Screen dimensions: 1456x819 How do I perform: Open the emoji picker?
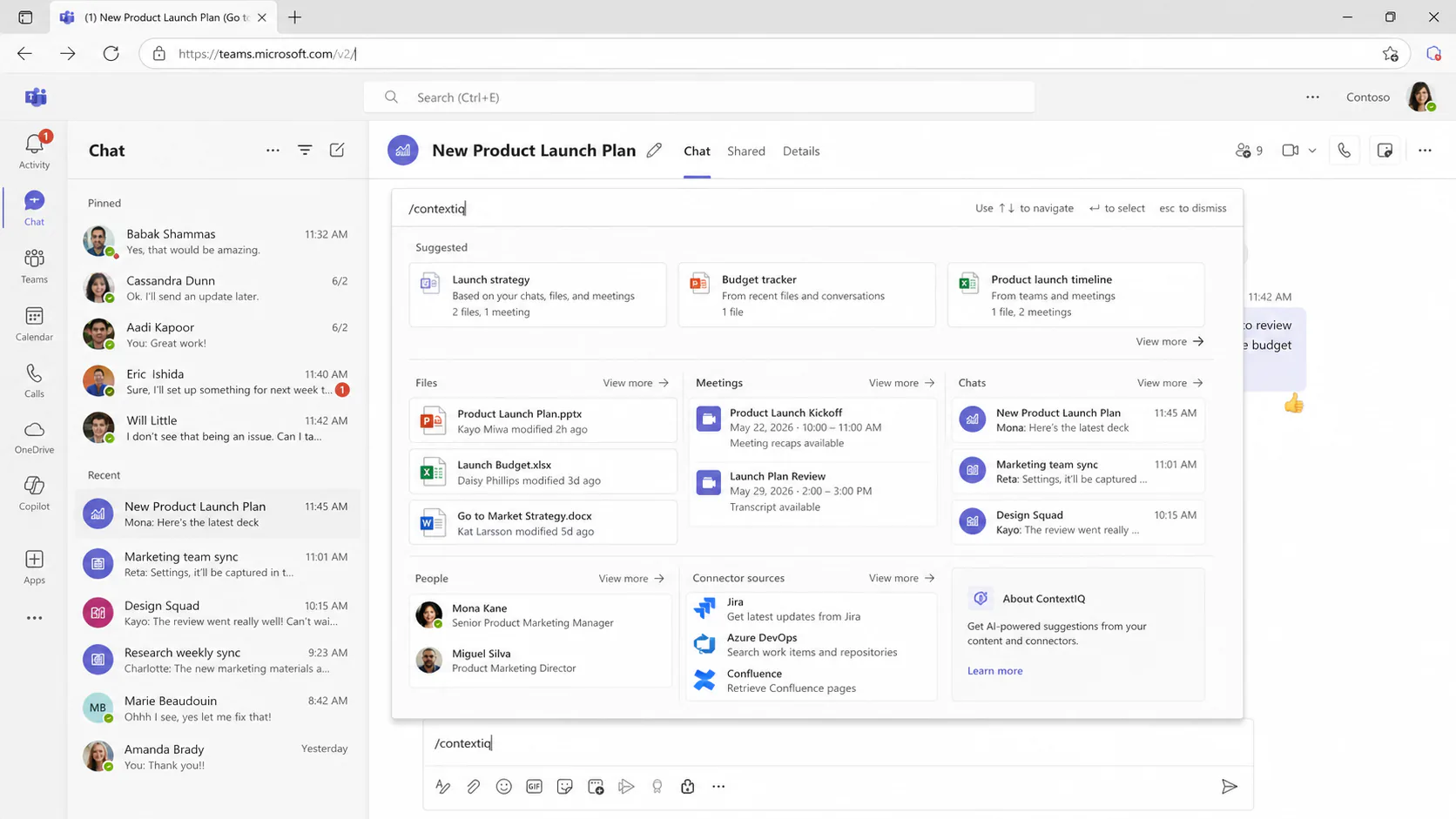click(x=503, y=787)
